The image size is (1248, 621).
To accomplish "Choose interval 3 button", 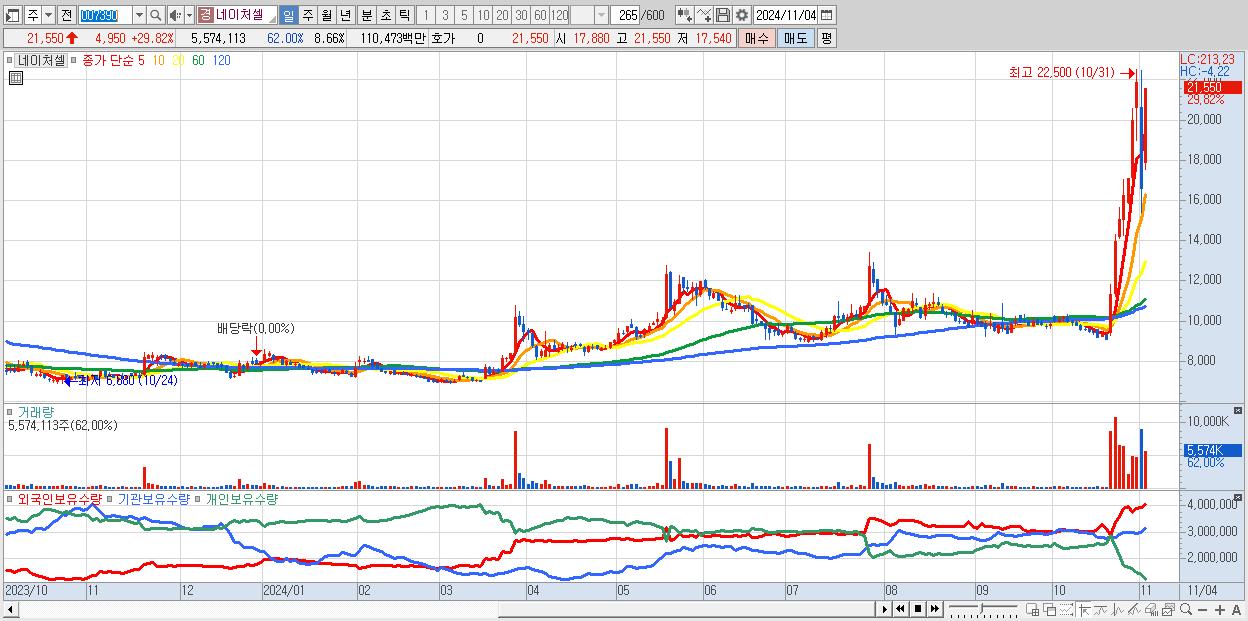I will coord(445,16).
